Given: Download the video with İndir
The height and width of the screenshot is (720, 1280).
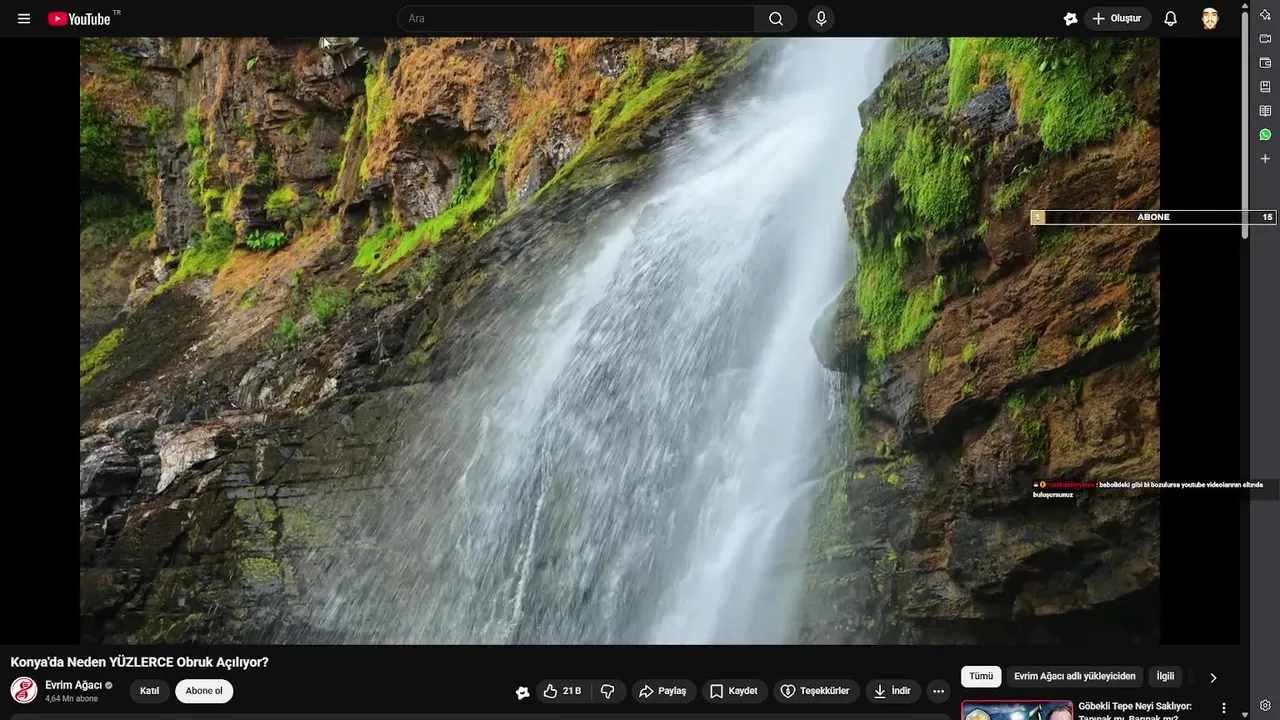Looking at the screenshot, I should tap(892, 691).
